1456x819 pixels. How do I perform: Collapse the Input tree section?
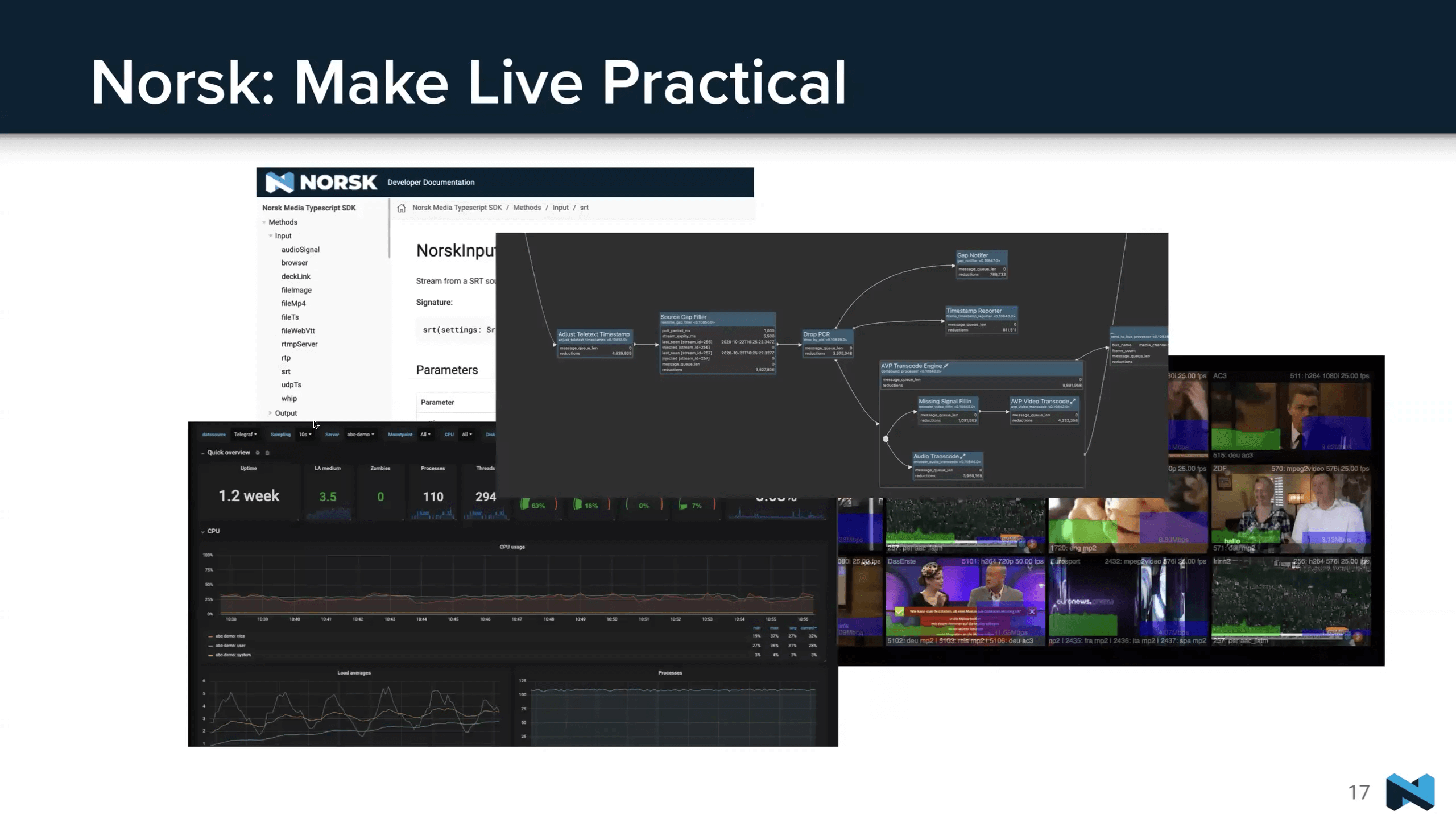point(271,235)
